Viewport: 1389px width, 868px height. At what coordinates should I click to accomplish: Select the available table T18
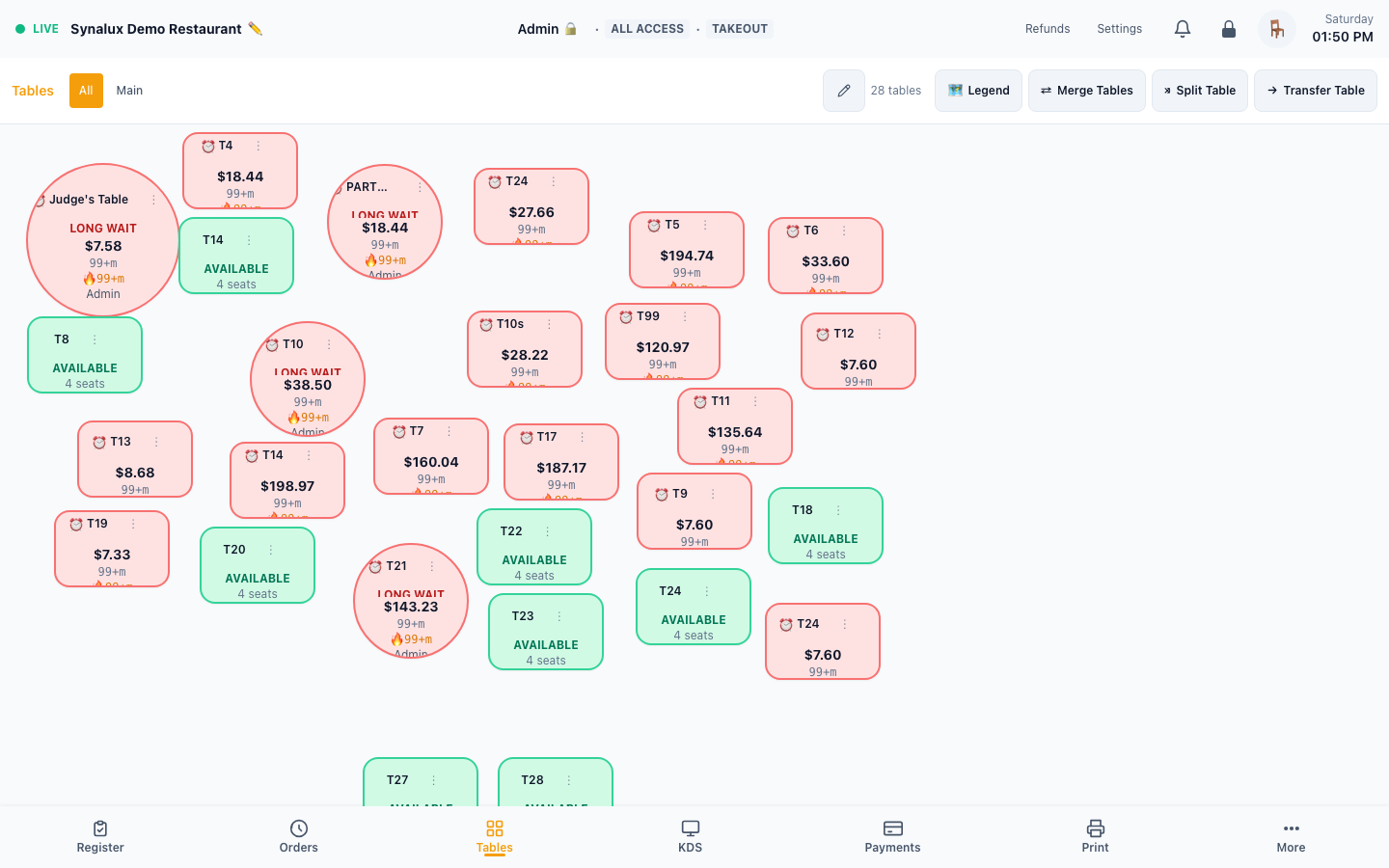click(x=826, y=526)
